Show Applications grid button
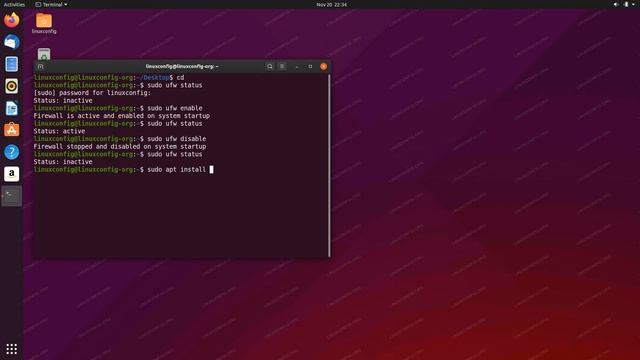Image resolution: width=640 pixels, height=360 pixels. click(x=11, y=349)
